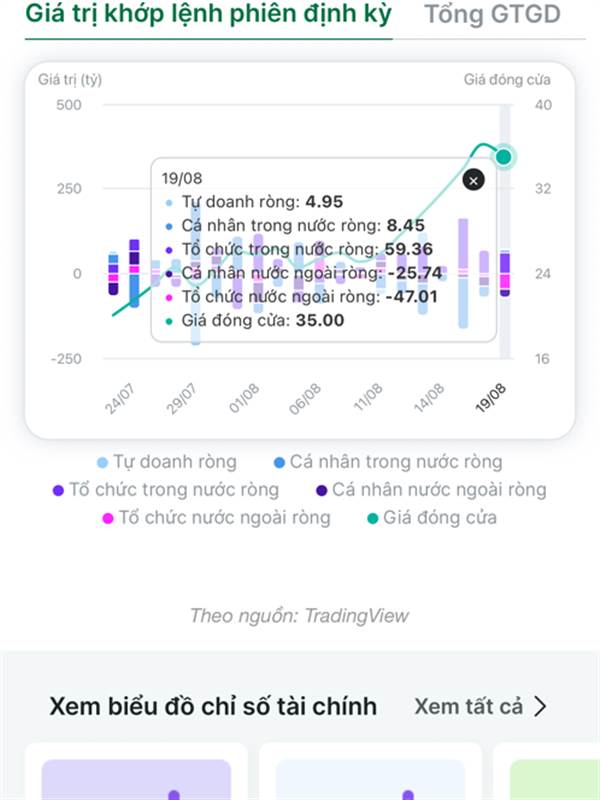This screenshot has width=600, height=800.
Task: Select the 24/07 date label on axis
Action: (x=119, y=399)
